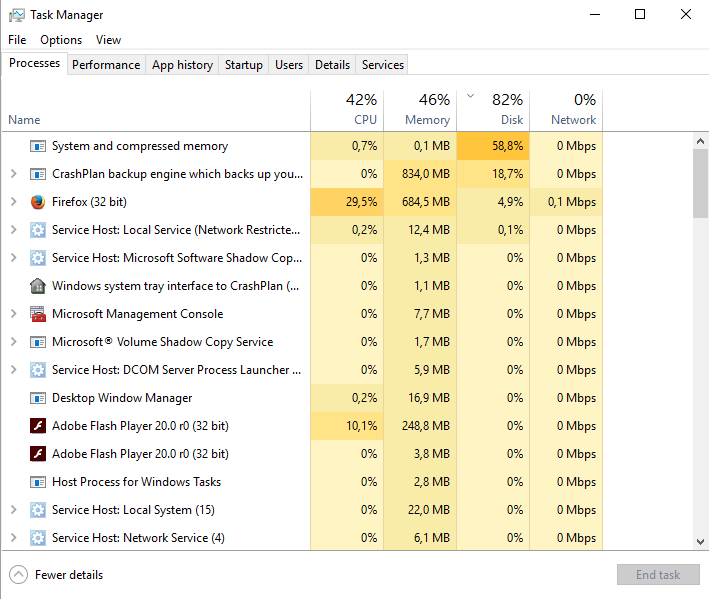Switch to the Details tab
The height and width of the screenshot is (599, 709).
332,65
